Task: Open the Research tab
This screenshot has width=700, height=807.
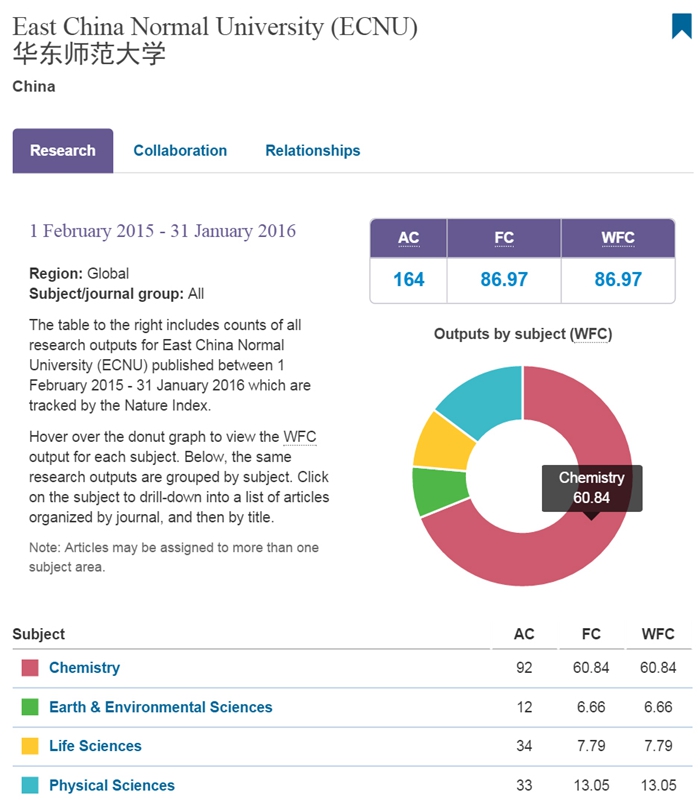Action: click(63, 151)
